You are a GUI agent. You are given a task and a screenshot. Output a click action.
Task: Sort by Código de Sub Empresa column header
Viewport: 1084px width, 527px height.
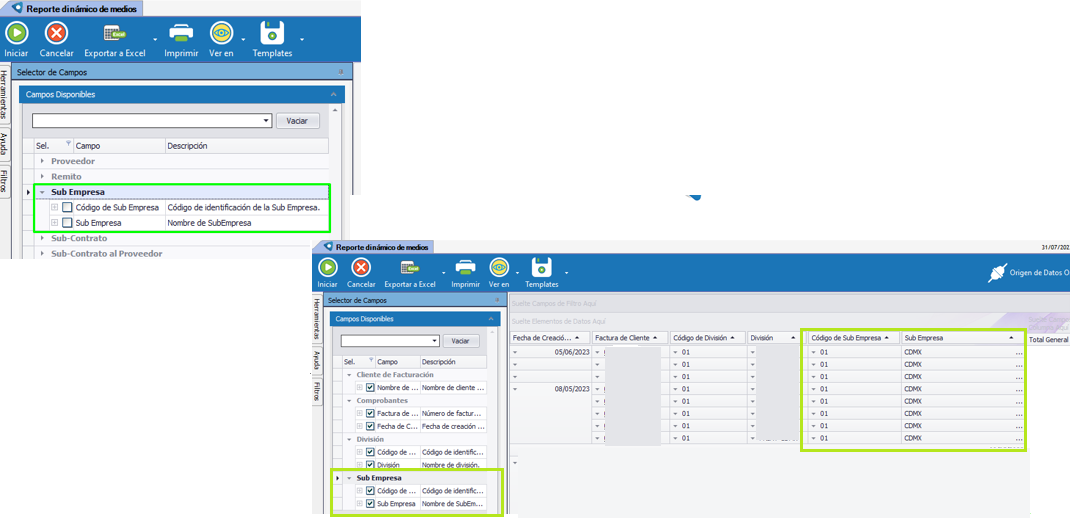[854, 338]
